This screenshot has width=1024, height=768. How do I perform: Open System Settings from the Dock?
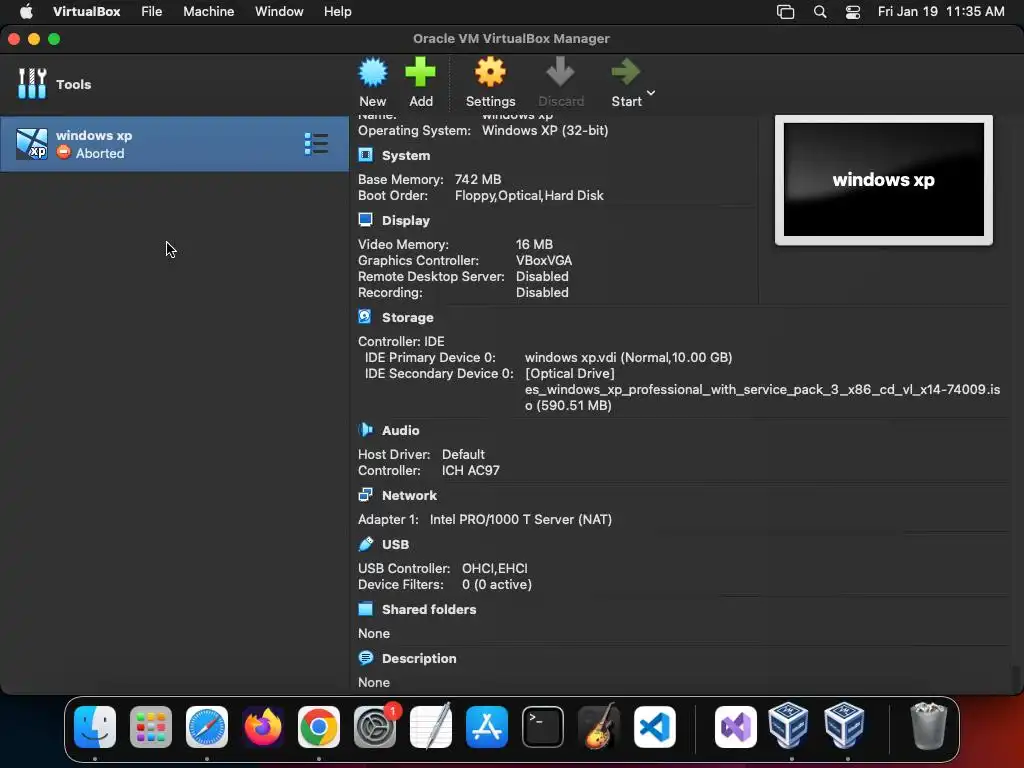click(375, 727)
